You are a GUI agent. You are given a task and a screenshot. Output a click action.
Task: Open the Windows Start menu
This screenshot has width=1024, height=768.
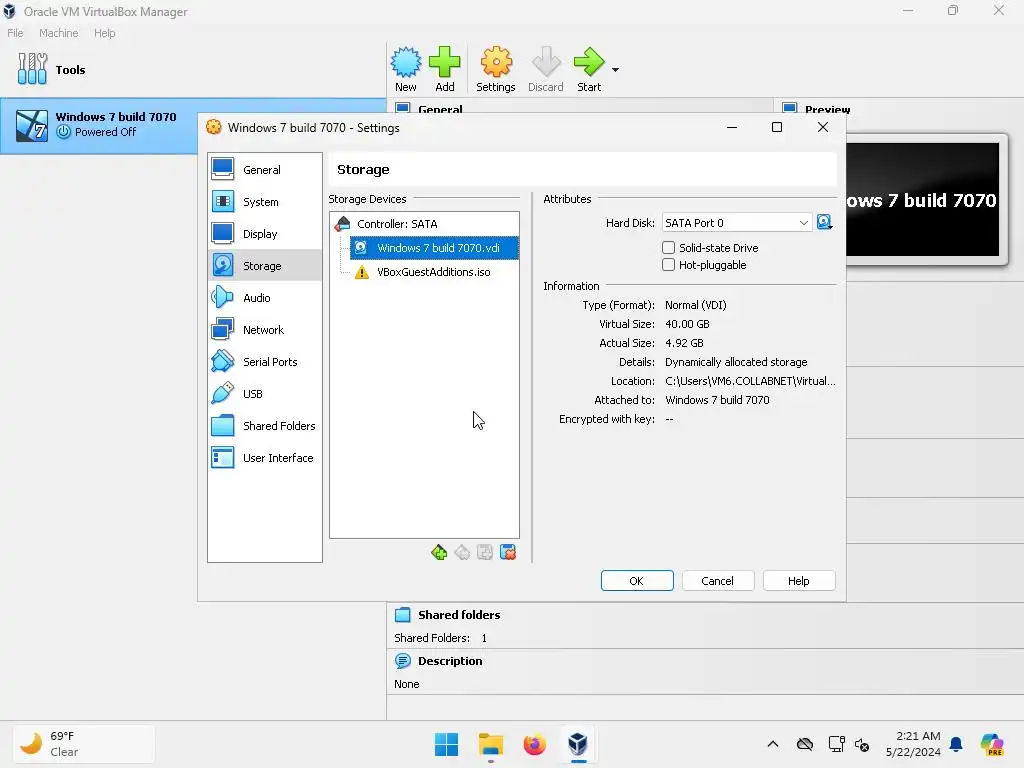[447, 744]
